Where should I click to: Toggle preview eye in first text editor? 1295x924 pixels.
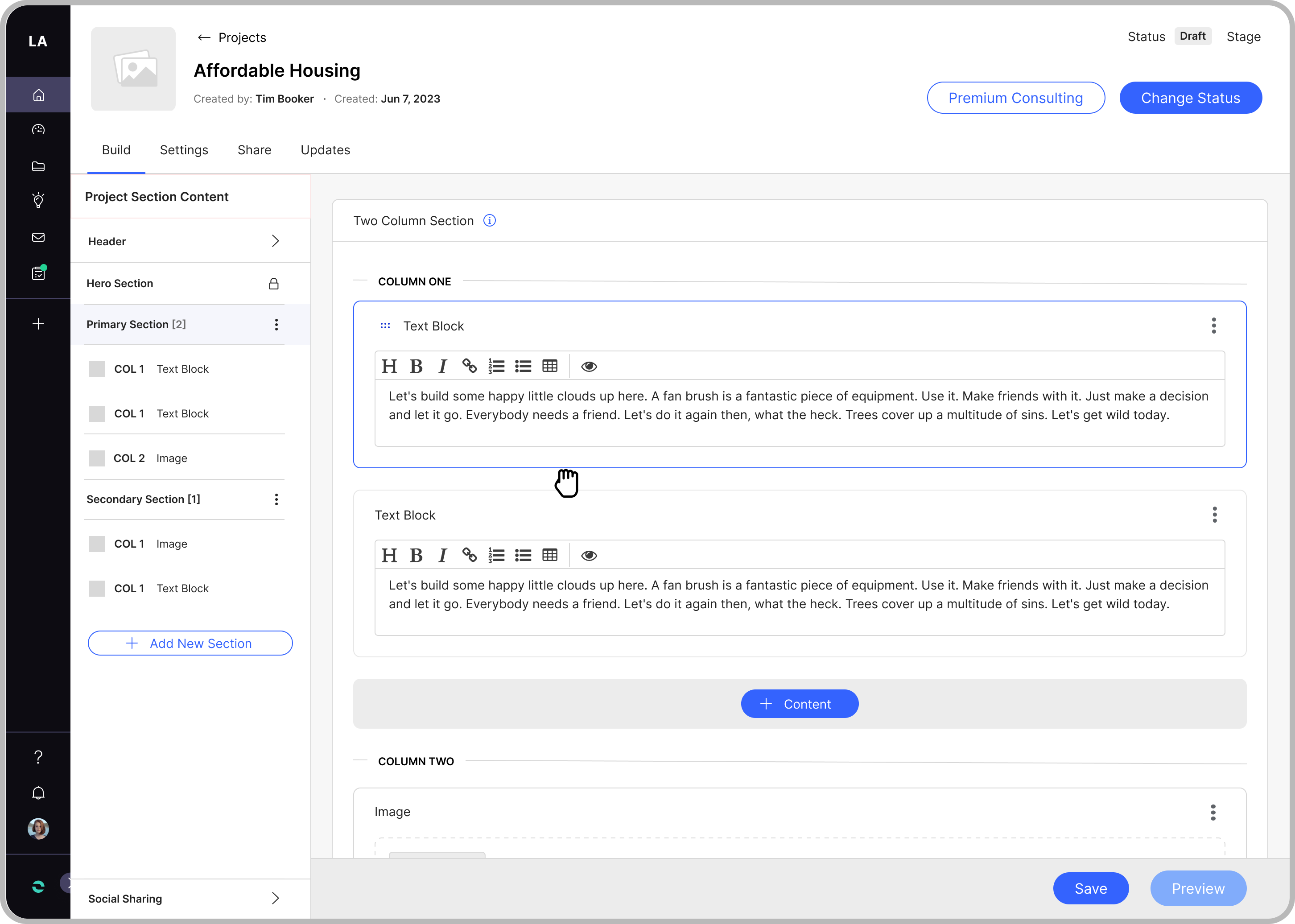[x=589, y=367]
